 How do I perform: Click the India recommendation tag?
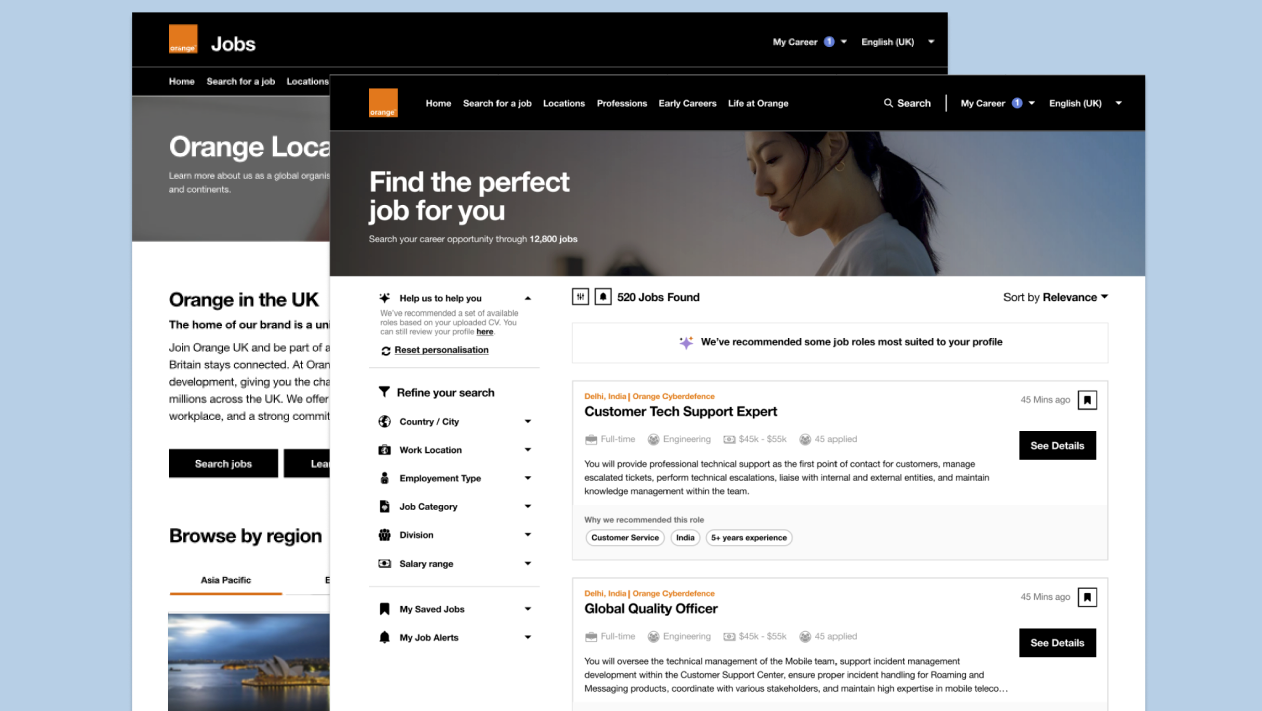[x=685, y=538]
